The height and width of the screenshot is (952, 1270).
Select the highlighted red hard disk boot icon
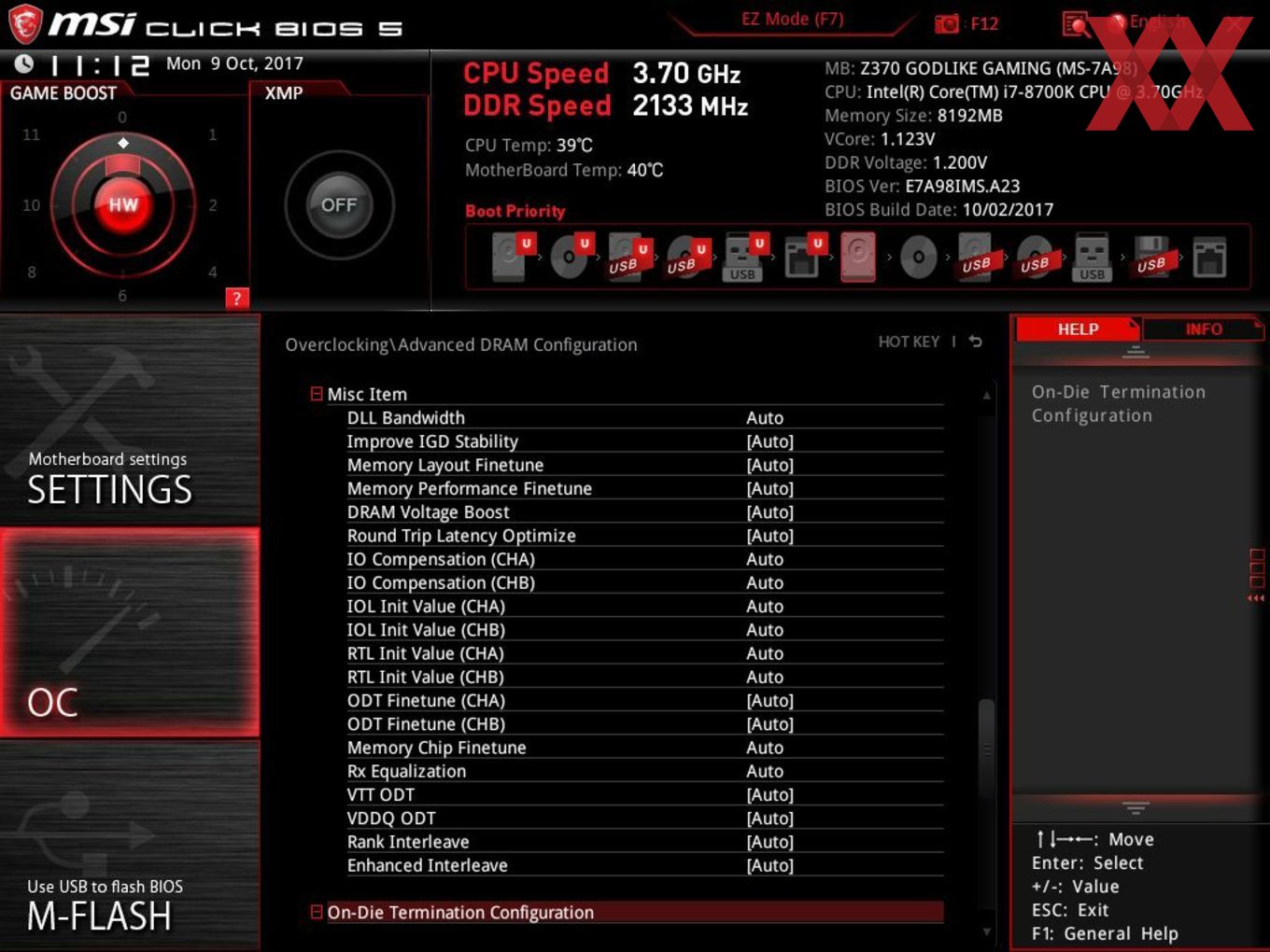click(859, 257)
